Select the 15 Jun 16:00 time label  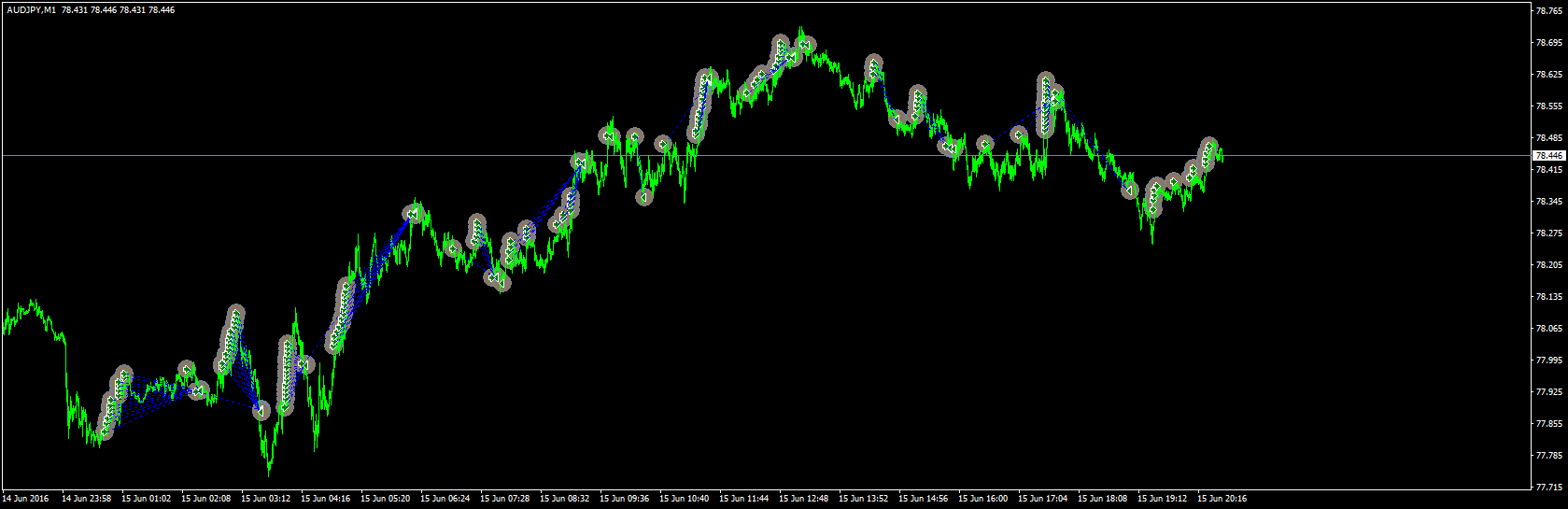coord(982,499)
